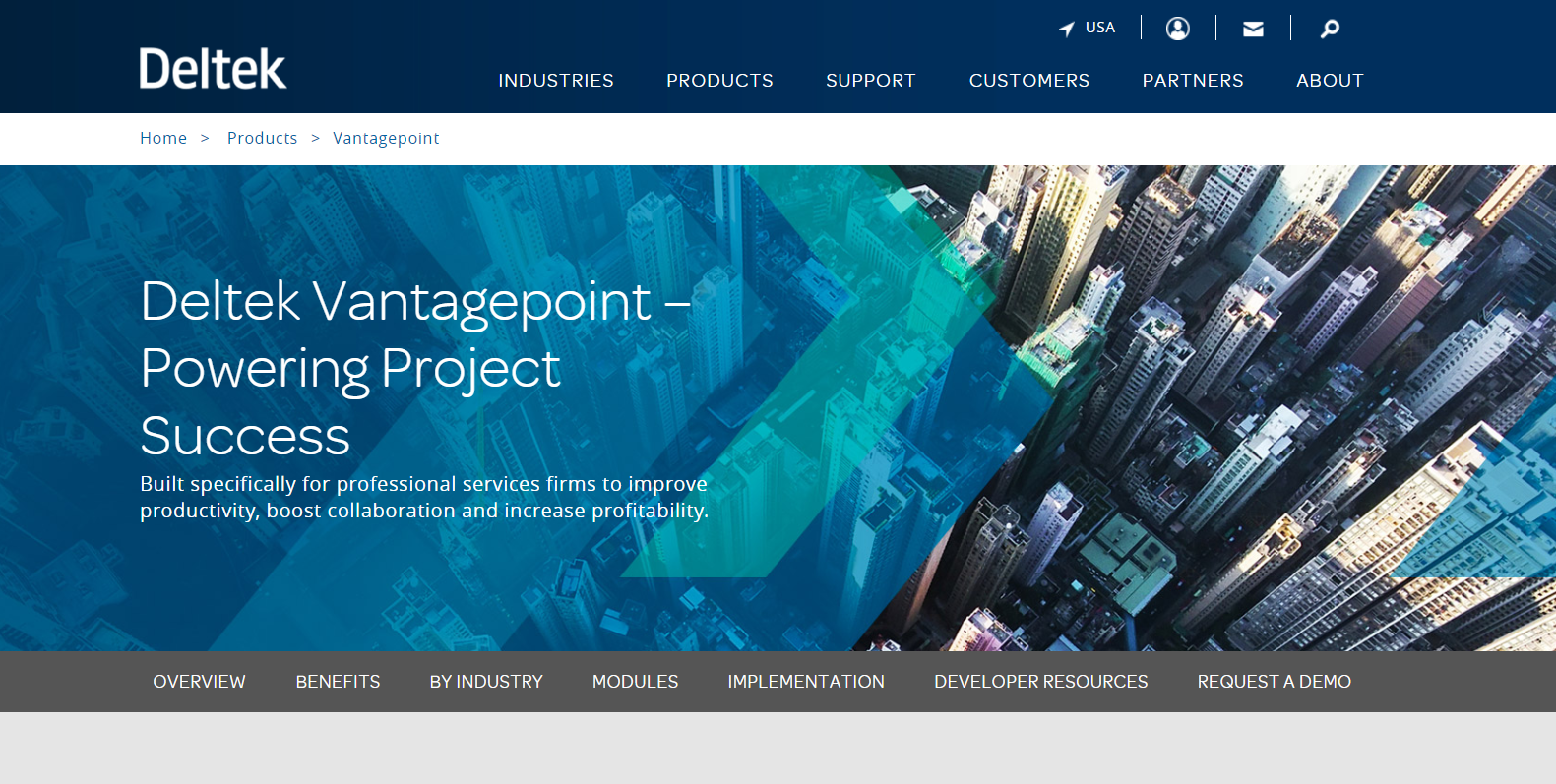This screenshot has height=784, width=1556.
Task: Expand the Support navigation menu
Action: 870,81
